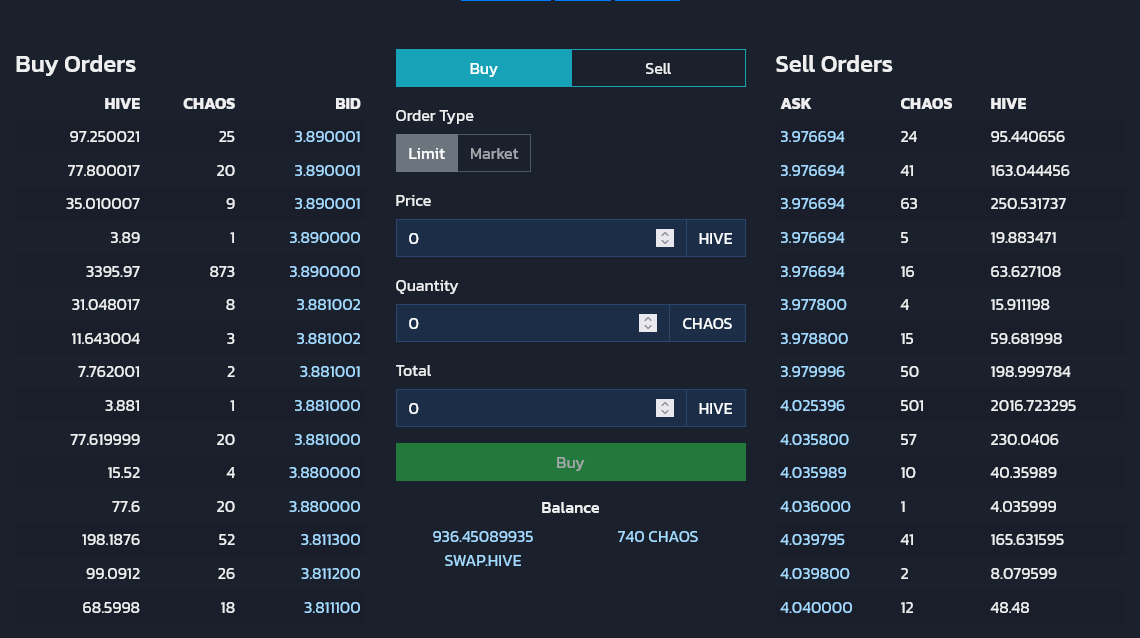This screenshot has height=638, width=1140.
Task: Click the 936.45089935 SWAP.HIVE balance
Action: click(483, 549)
